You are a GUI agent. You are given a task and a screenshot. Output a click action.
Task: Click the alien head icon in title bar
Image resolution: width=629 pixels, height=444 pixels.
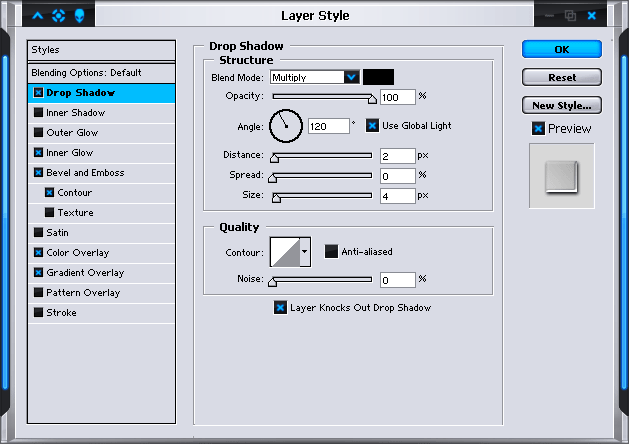79,16
